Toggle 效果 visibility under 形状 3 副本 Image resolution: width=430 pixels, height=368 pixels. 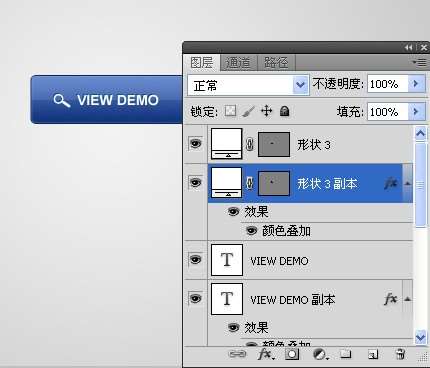click(233, 211)
